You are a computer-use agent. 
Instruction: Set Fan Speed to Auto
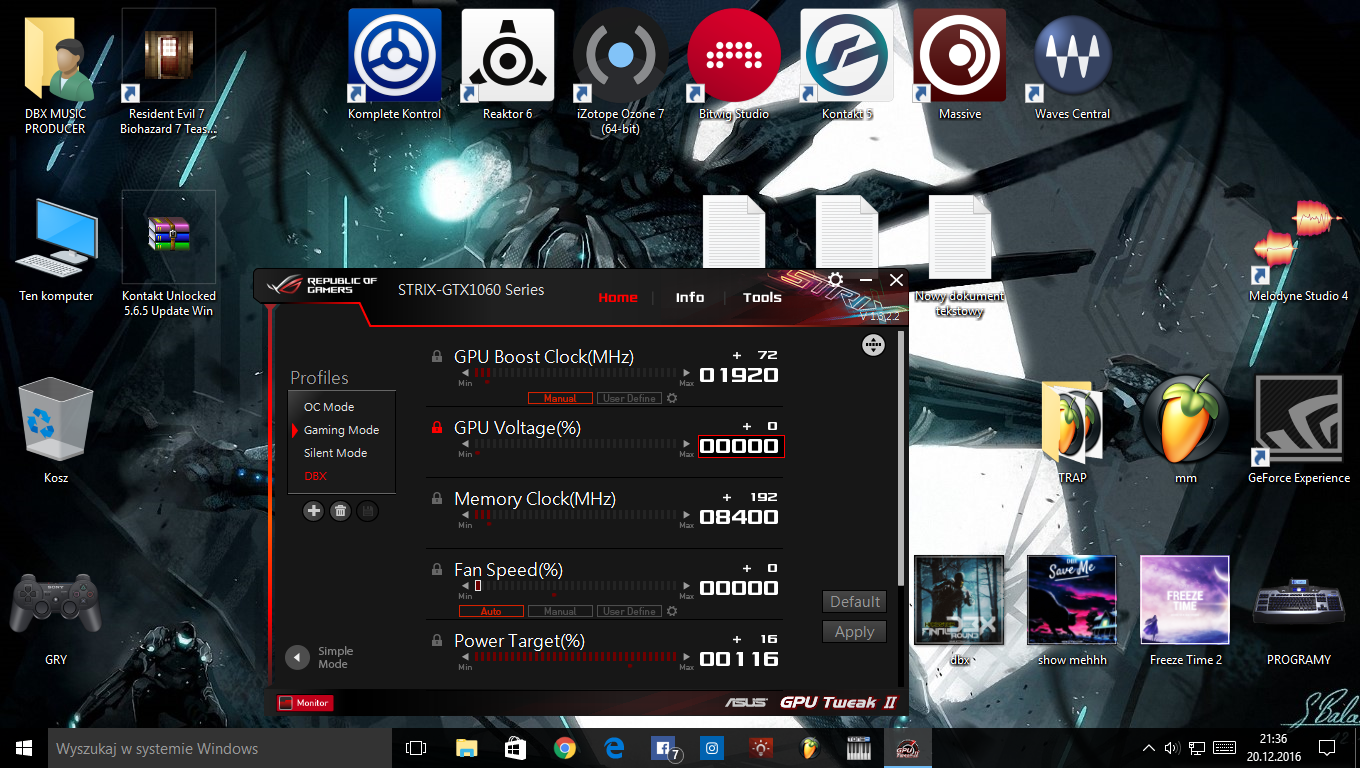coord(491,611)
